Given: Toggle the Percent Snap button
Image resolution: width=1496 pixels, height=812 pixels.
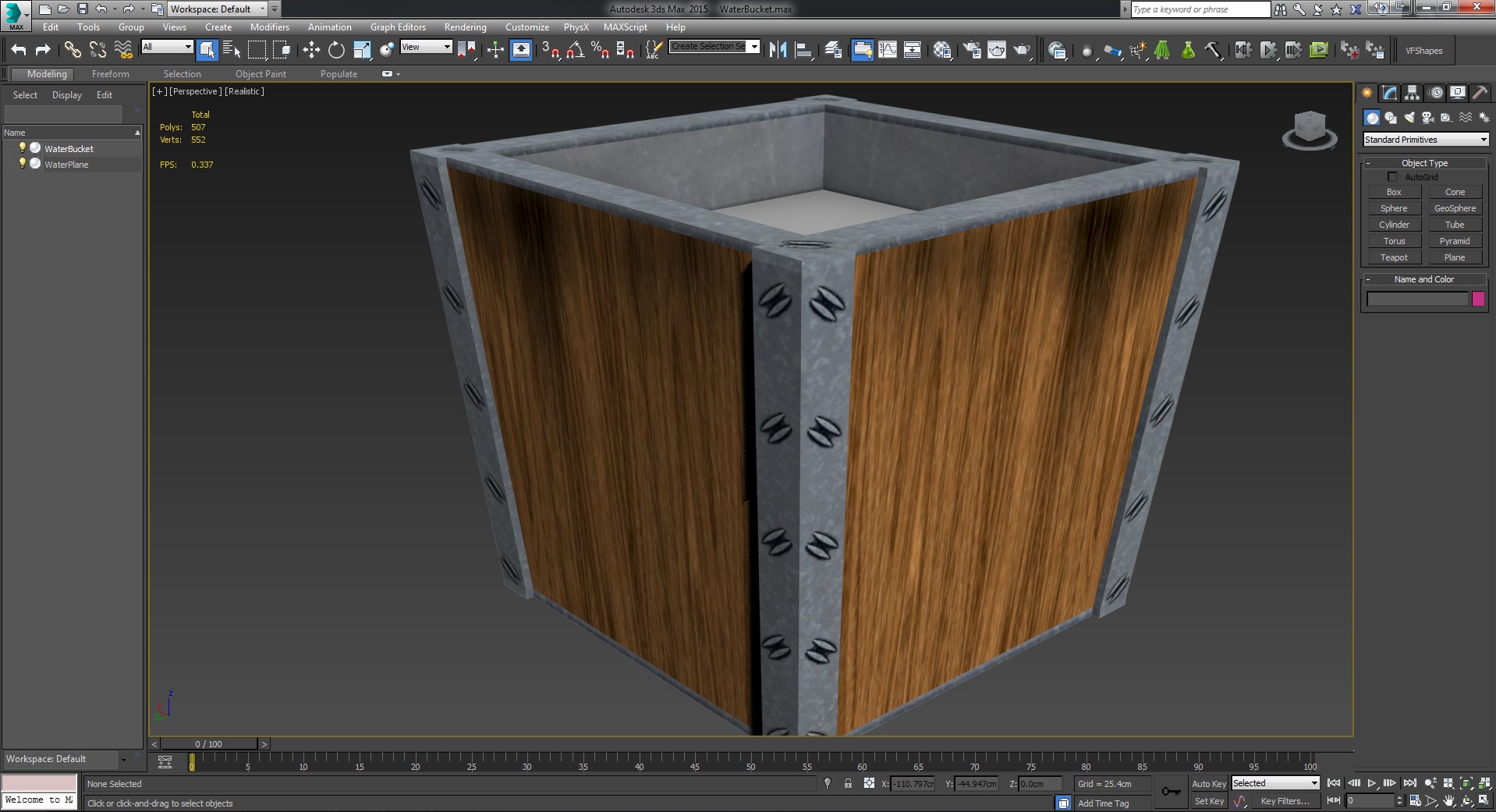Looking at the screenshot, I should (x=600, y=50).
